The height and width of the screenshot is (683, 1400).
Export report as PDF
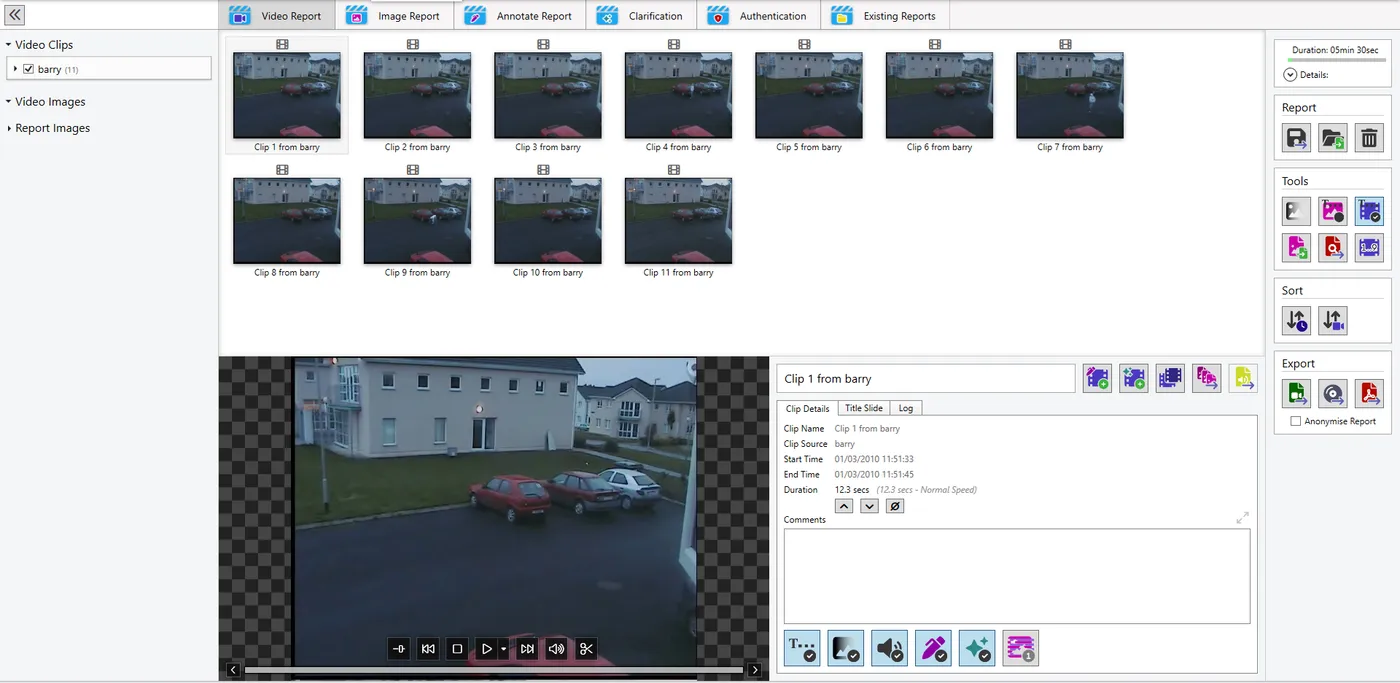[1369, 393]
